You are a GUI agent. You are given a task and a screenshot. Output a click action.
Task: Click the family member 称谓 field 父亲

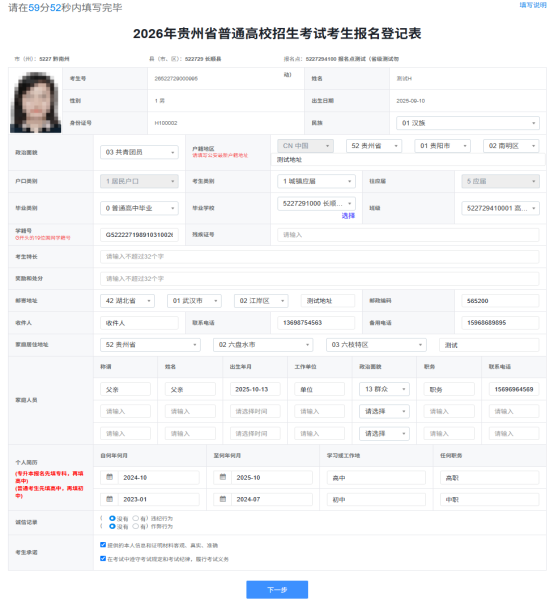point(125,389)
